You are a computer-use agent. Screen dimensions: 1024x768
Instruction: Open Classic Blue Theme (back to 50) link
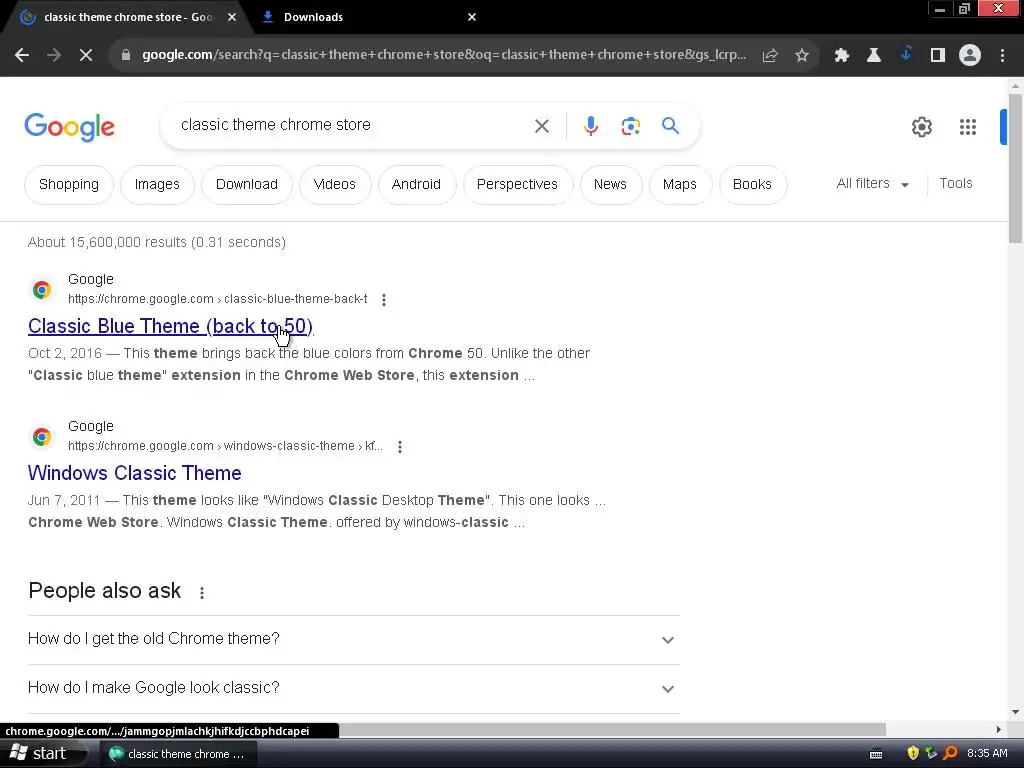[x=170, y=326]
